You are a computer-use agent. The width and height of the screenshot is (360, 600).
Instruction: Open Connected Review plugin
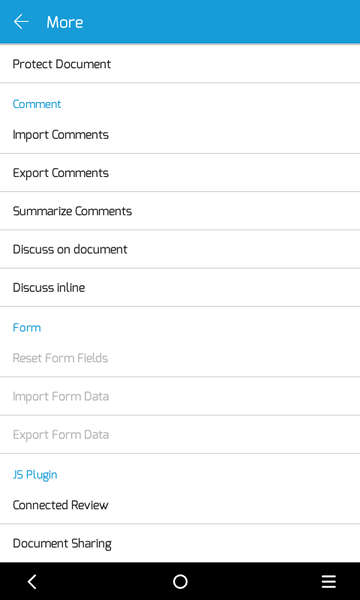[x=180, y=505]
